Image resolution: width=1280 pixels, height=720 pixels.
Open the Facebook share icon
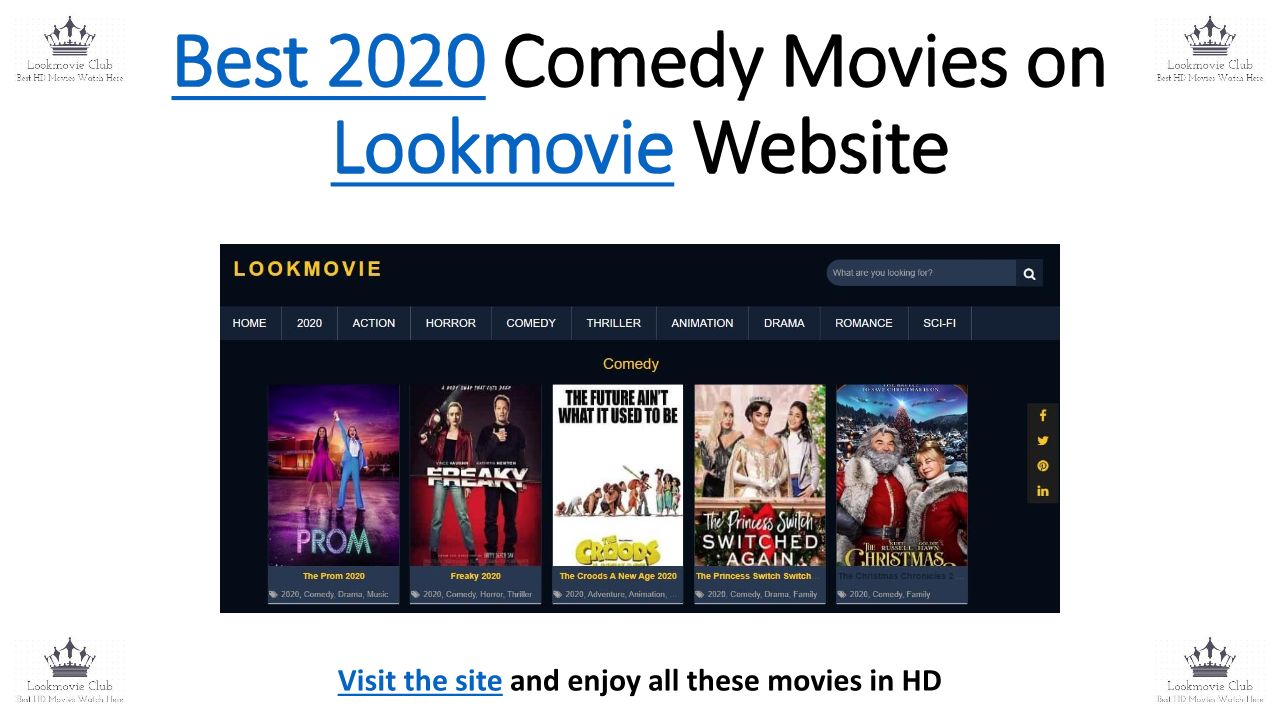pyautogui.click(x=1042, y=415)
